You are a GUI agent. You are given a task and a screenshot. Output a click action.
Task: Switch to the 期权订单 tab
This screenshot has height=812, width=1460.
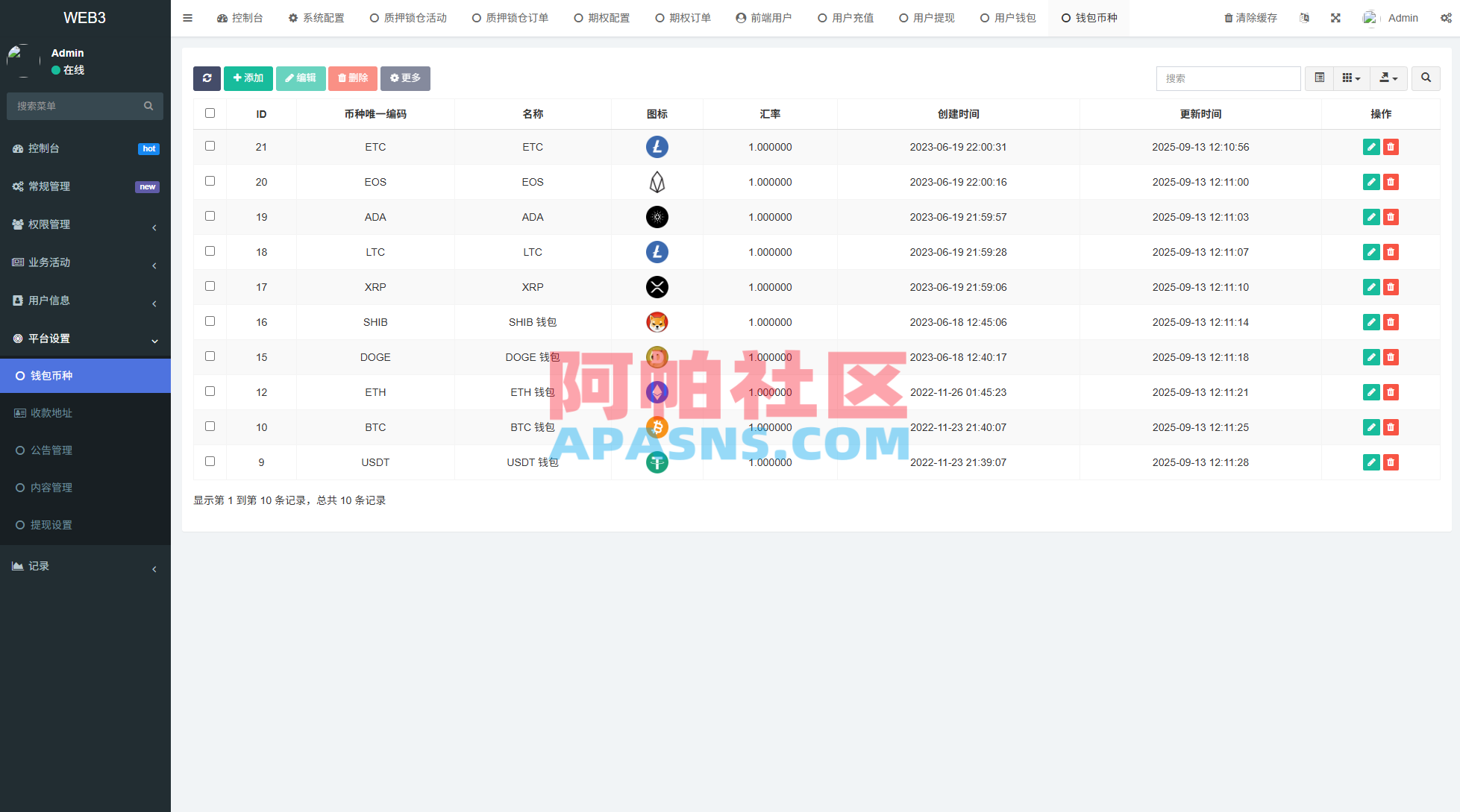(683, 18)
